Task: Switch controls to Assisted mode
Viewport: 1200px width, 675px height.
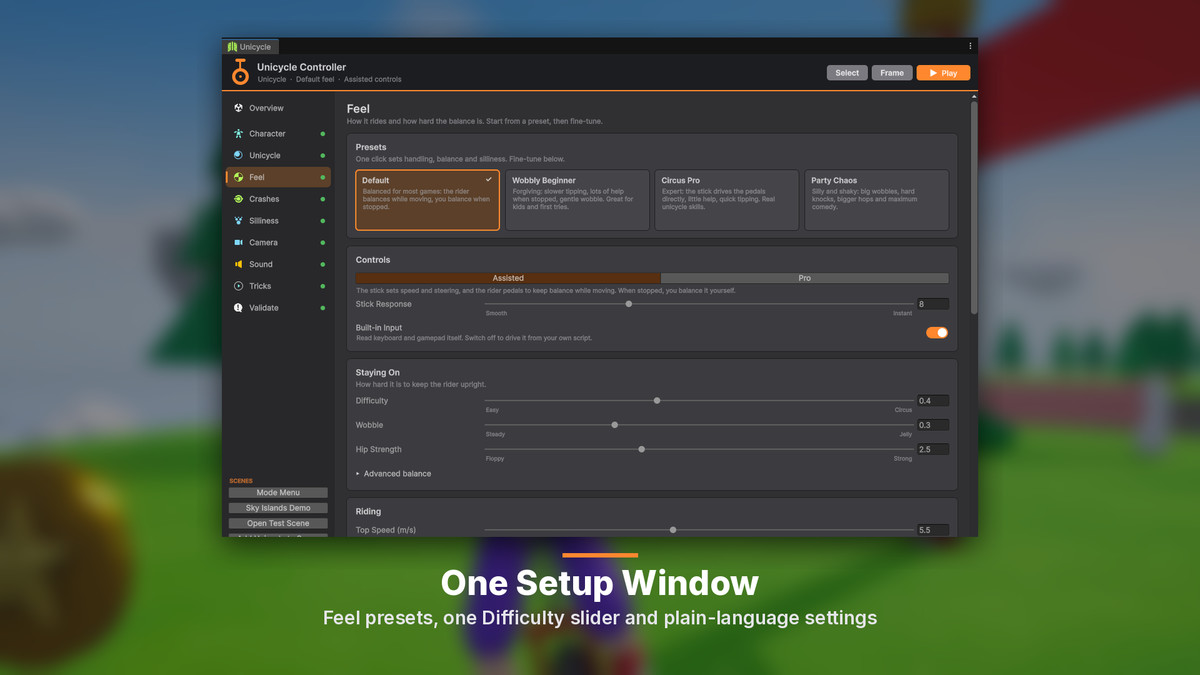Action: click(x=508, y=278)
